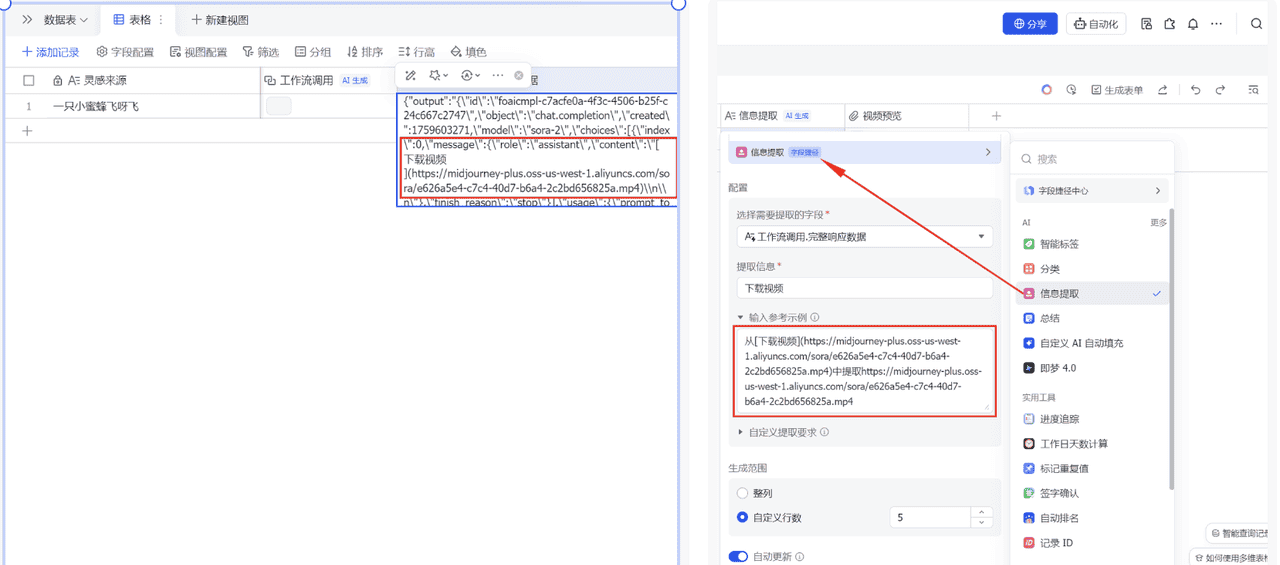Click the 提取信息 input field

point(864,288)
